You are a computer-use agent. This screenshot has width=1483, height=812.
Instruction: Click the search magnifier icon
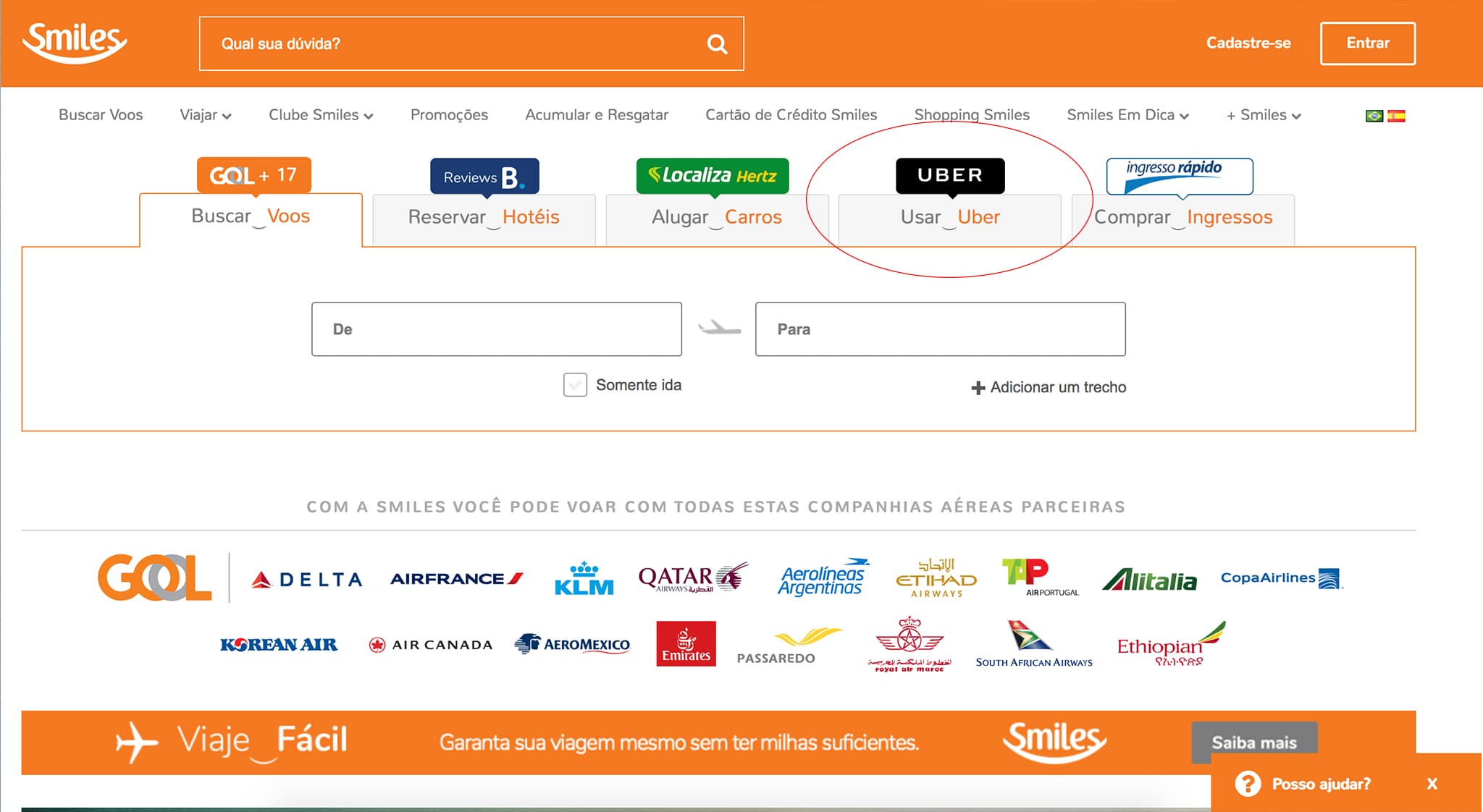[717, 44]
